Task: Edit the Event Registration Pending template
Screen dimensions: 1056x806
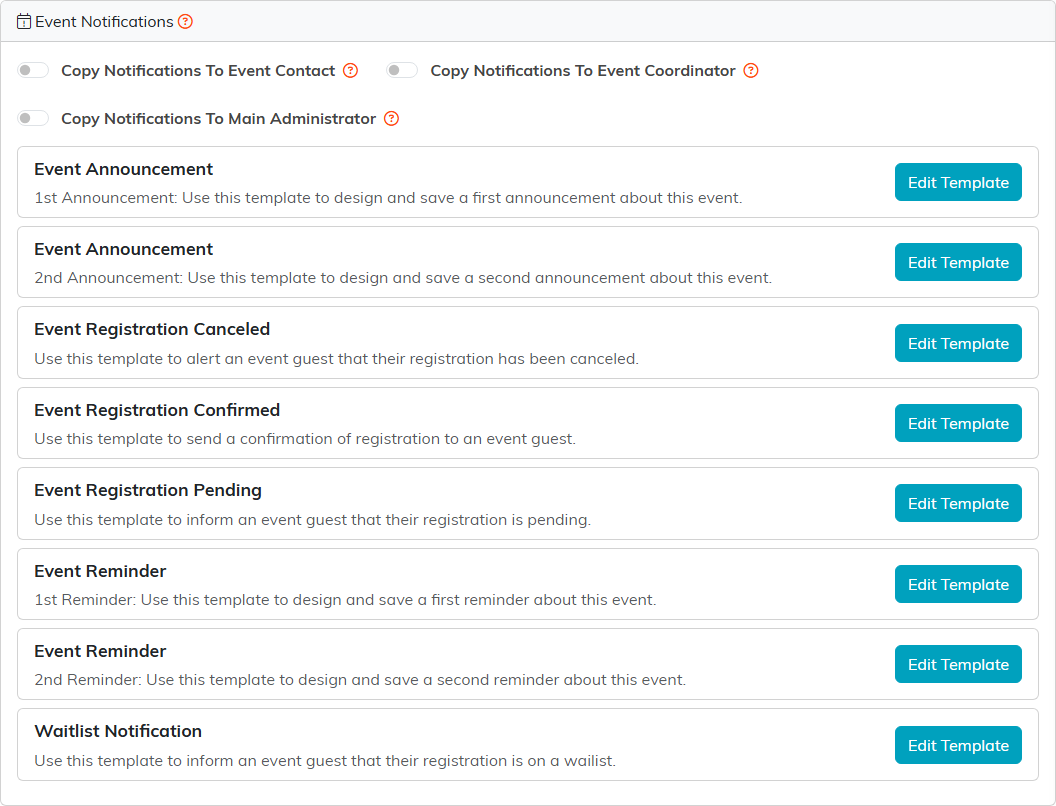Action: pos(958,504)
